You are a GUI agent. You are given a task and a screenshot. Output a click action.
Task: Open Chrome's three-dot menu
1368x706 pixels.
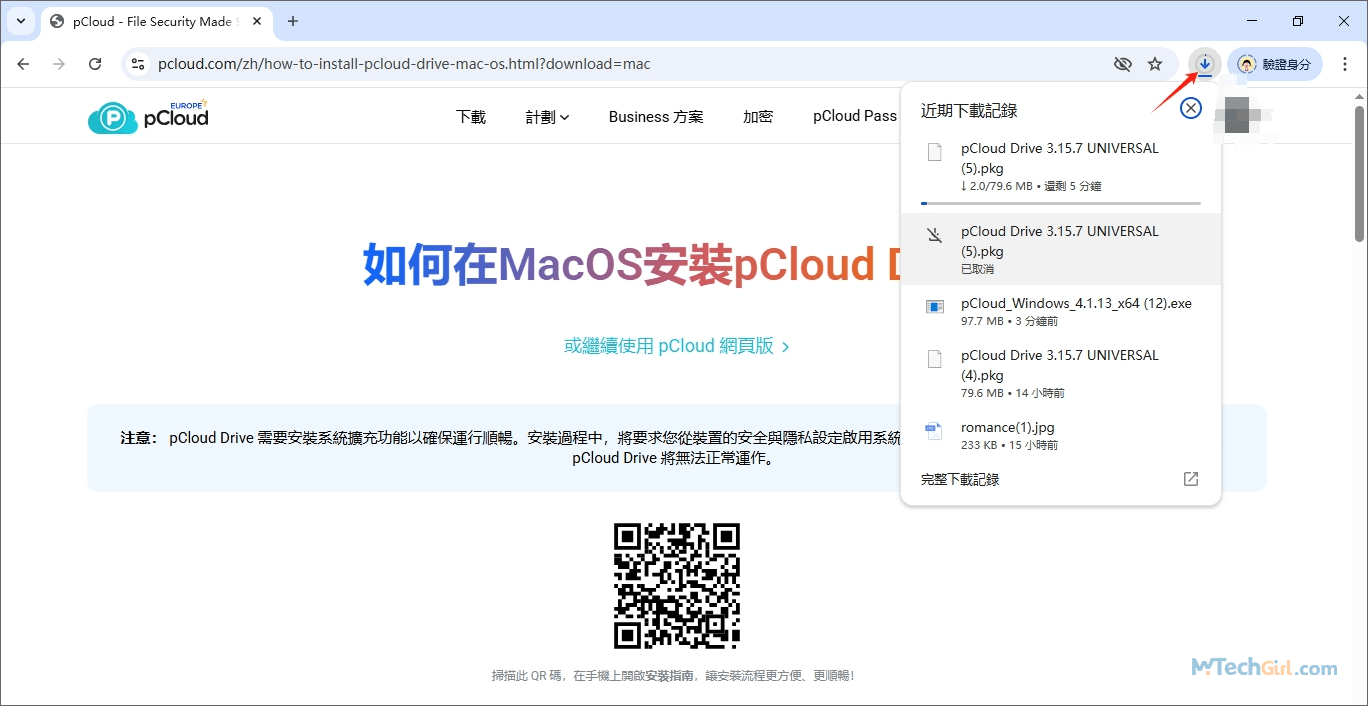[x=1345, y=64]
